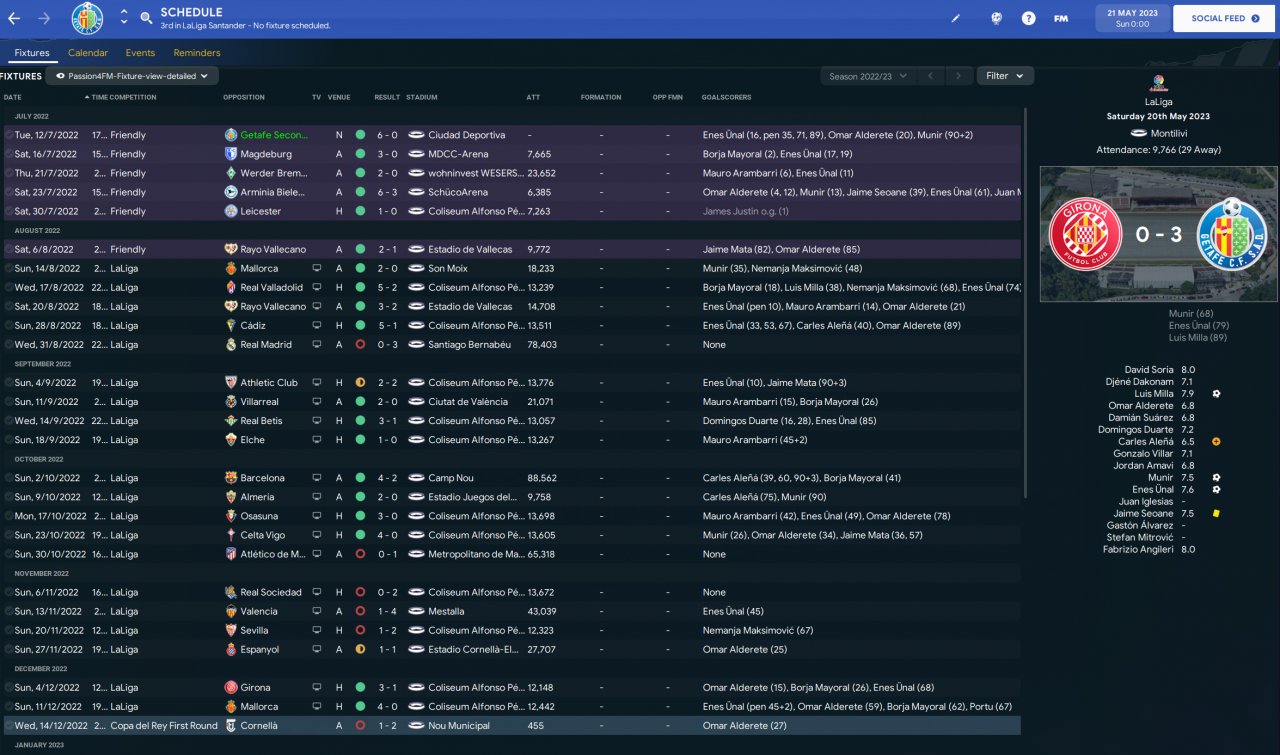Sort fixtures by the Date column header

(13, 97)
